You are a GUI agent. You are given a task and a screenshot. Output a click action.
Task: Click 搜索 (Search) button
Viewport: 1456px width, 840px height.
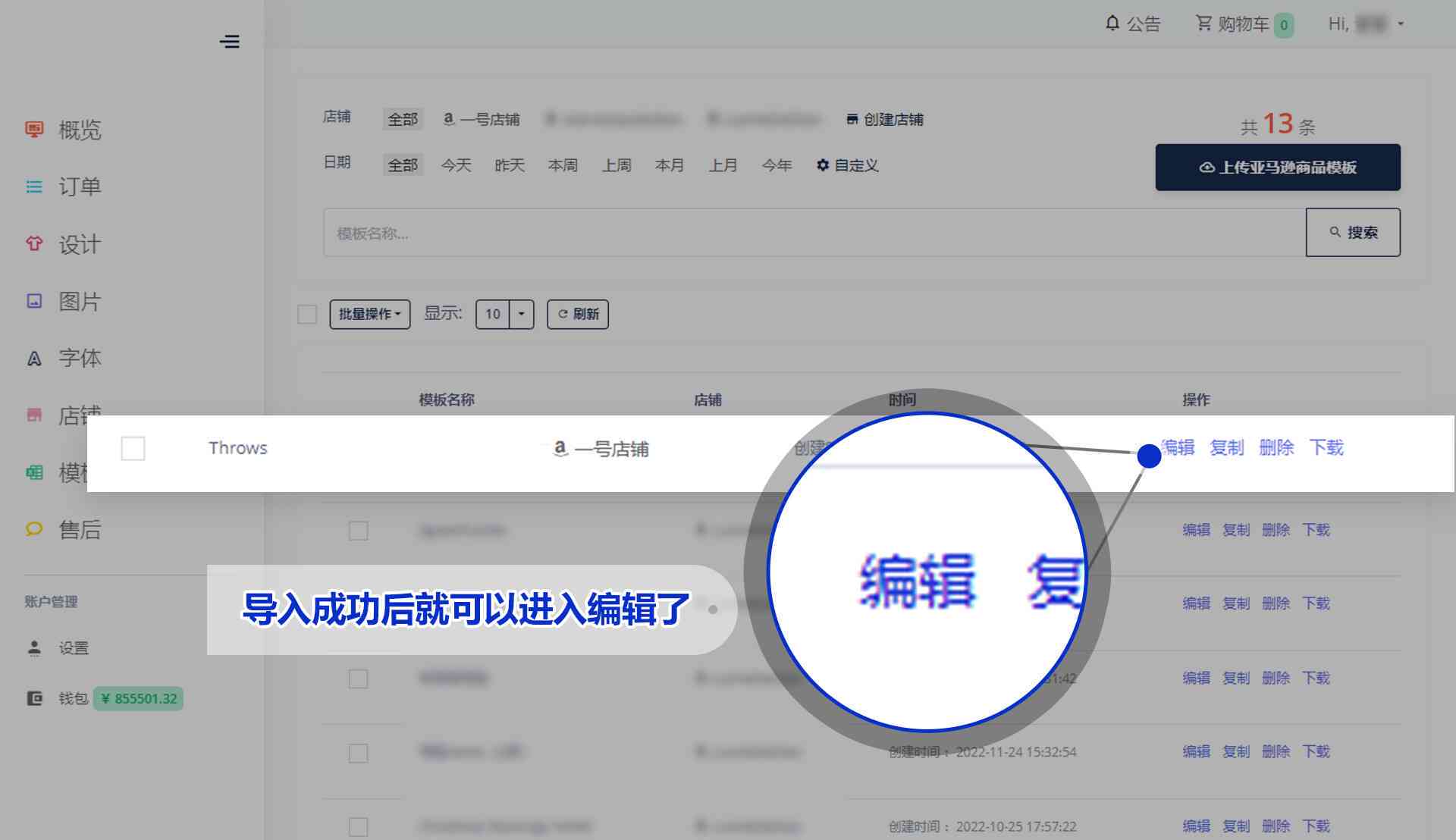point(1354,233)
